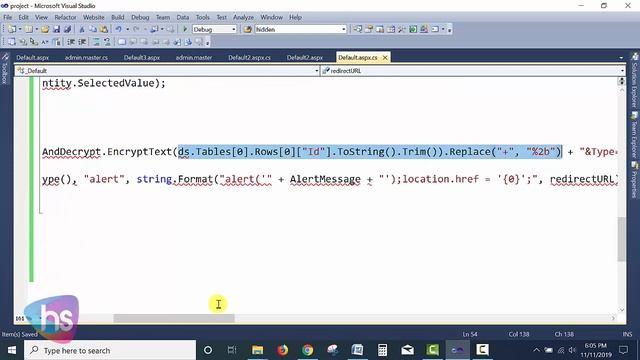This screenshot has width=640, height=360.
Task: Switch to the Default3.aspx tab
Action: 142,58
